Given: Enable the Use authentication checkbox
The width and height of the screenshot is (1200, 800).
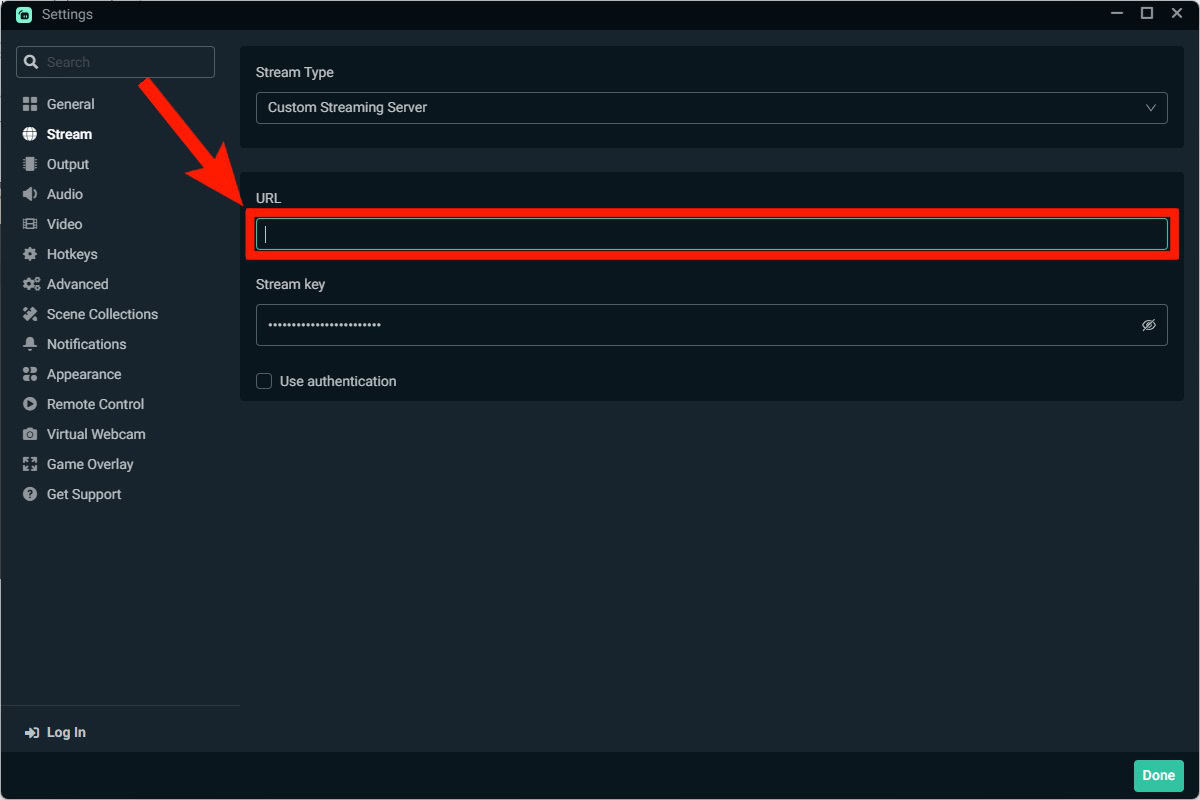Looking at the screenshot, I should (x=263, y=381).
